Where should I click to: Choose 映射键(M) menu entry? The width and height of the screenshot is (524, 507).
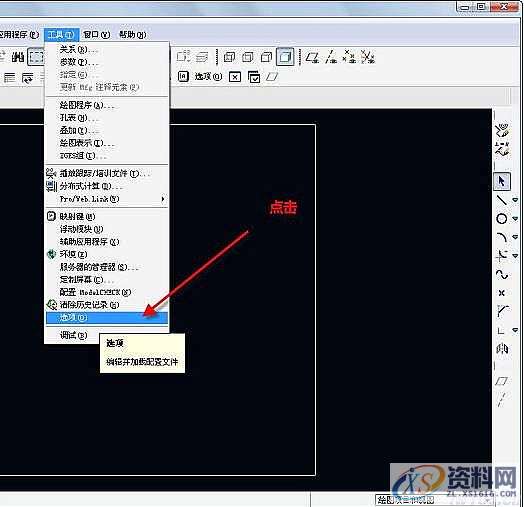coord(107,217)
